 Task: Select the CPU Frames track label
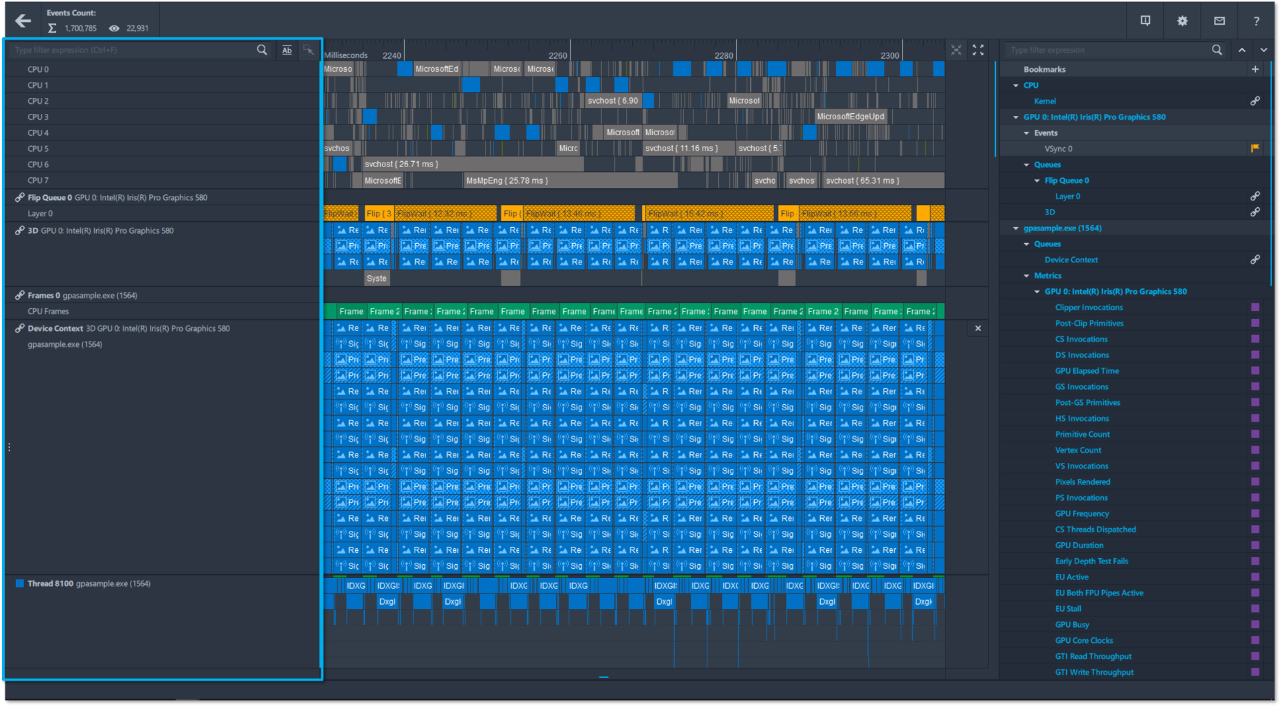[x=48, y=311]
